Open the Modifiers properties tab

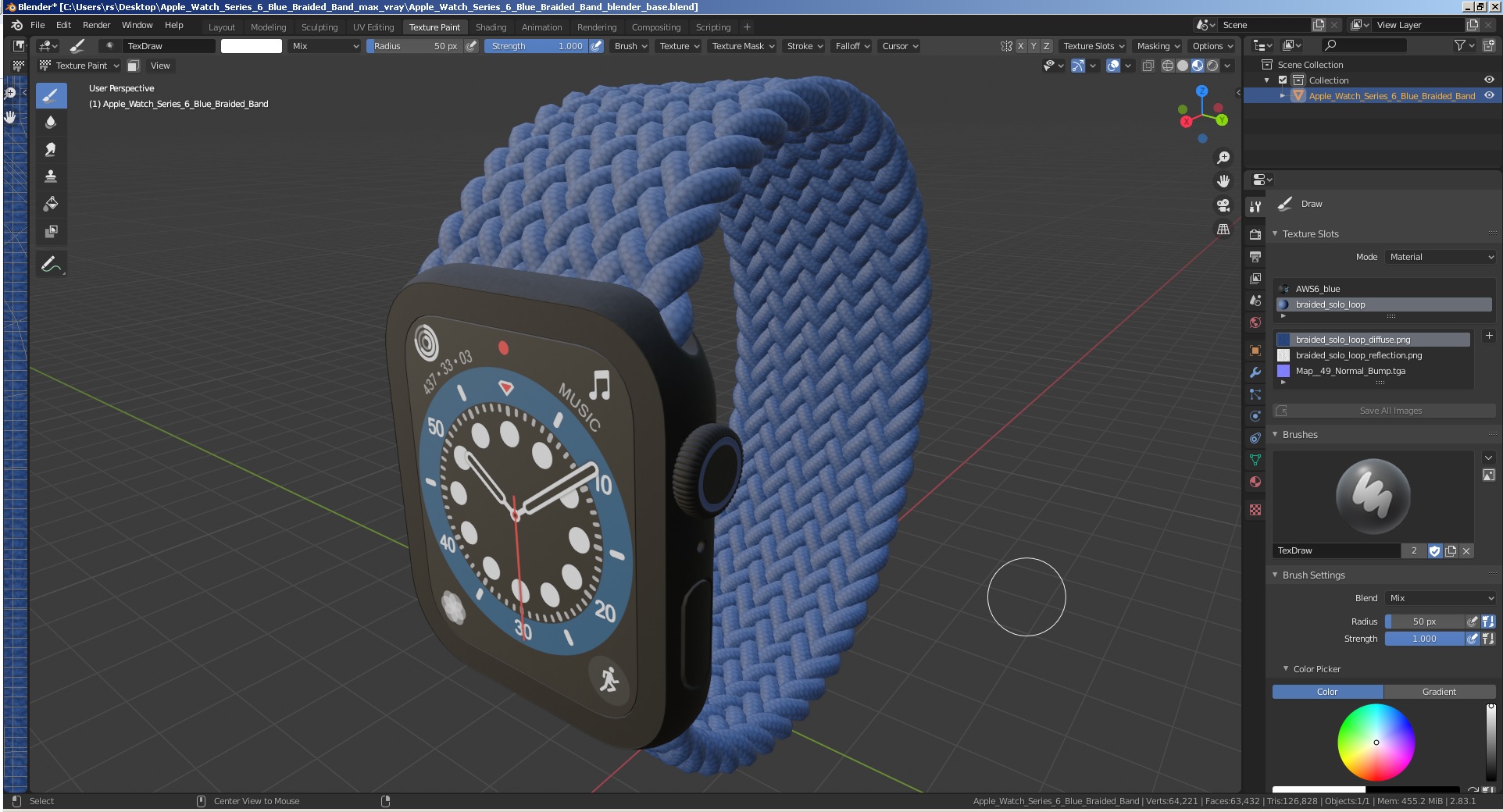(1255, 372)
